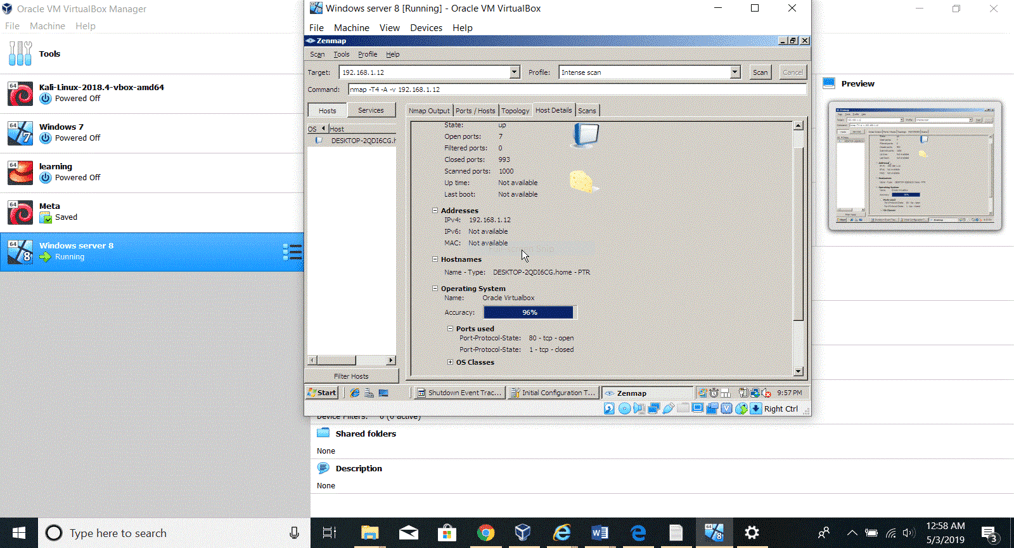Image resolution: width=1014 pixels, height=548 pixels.
Task: Expand the OS Classes section
Action: pyautogui.click(x=450, y=362)
